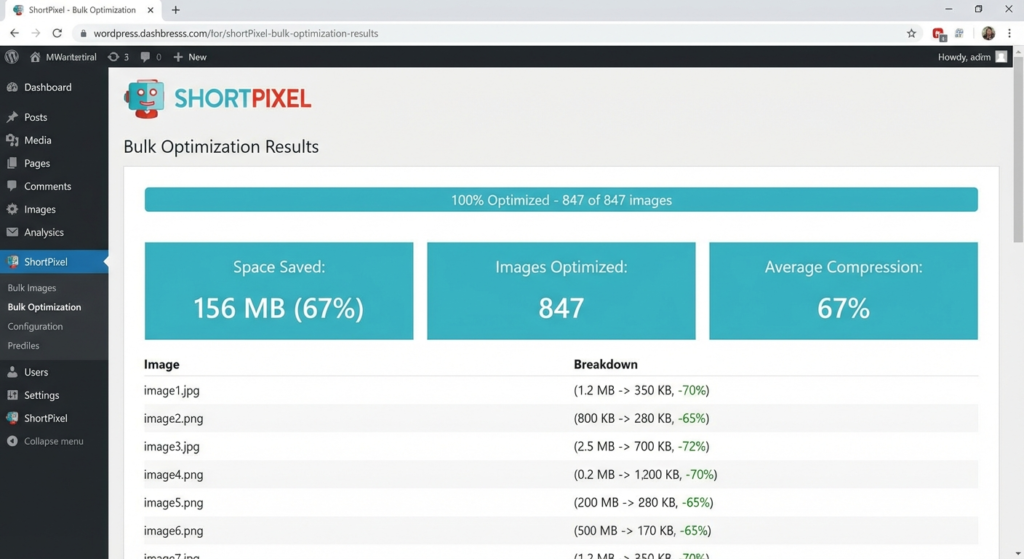Click the user profile avatar in Chrome toolbar
Screen dimensions: 1024x559
[988, 33]
